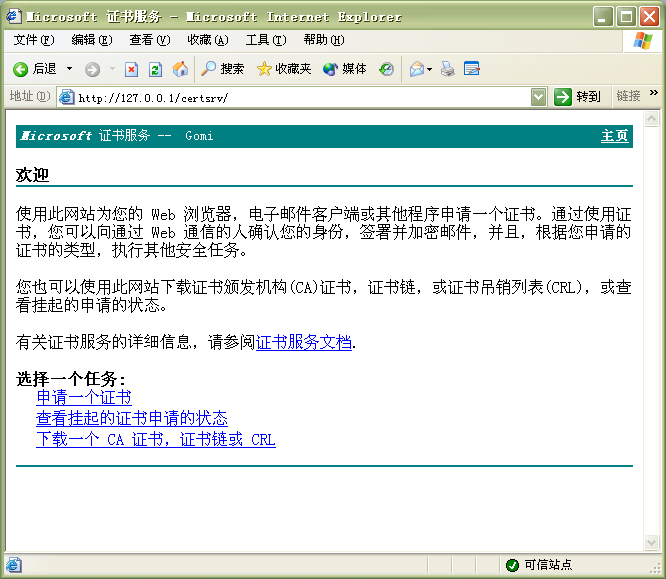This screenshot has height=579, width=666.
Task: Minimize the Internet Explorer window
Action: pos(603,17)
